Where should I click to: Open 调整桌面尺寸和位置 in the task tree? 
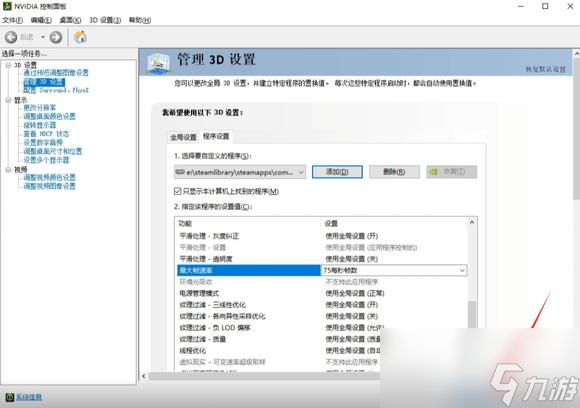pos(53,151)
